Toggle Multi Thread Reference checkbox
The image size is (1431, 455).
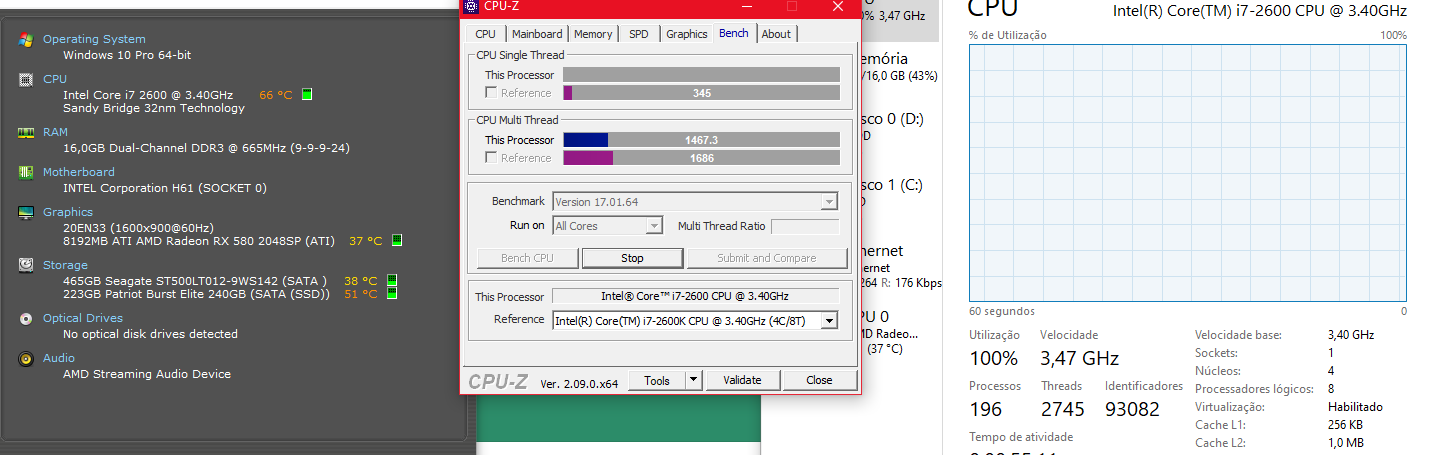click(491, 158)
